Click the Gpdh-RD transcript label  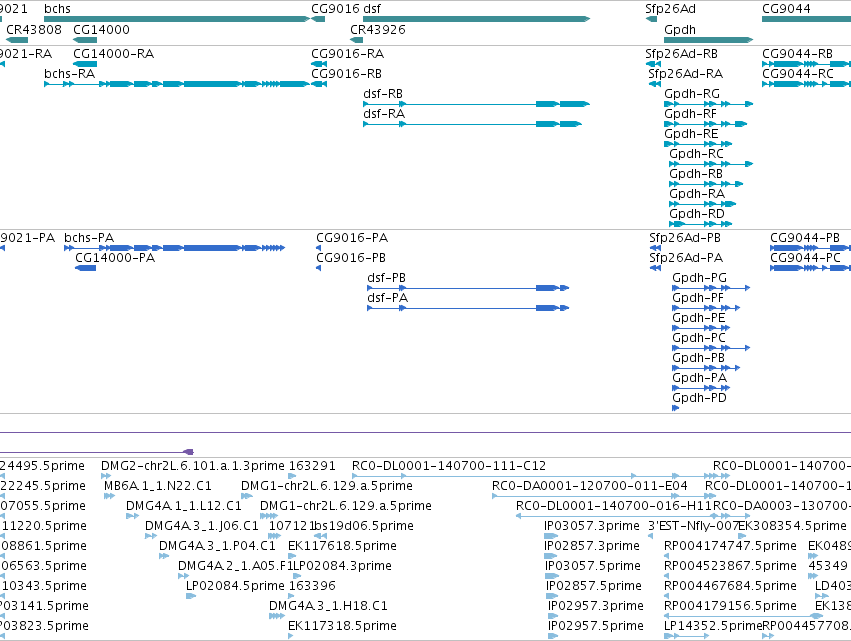click(x=697, y=214)
